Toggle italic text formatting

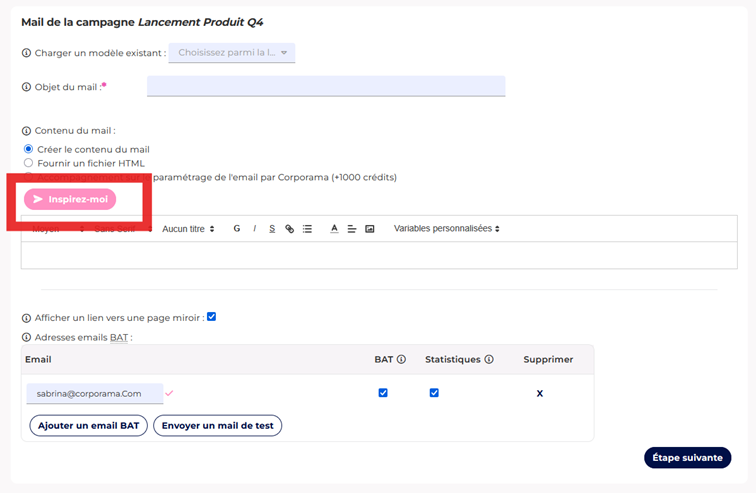(254, 229)
